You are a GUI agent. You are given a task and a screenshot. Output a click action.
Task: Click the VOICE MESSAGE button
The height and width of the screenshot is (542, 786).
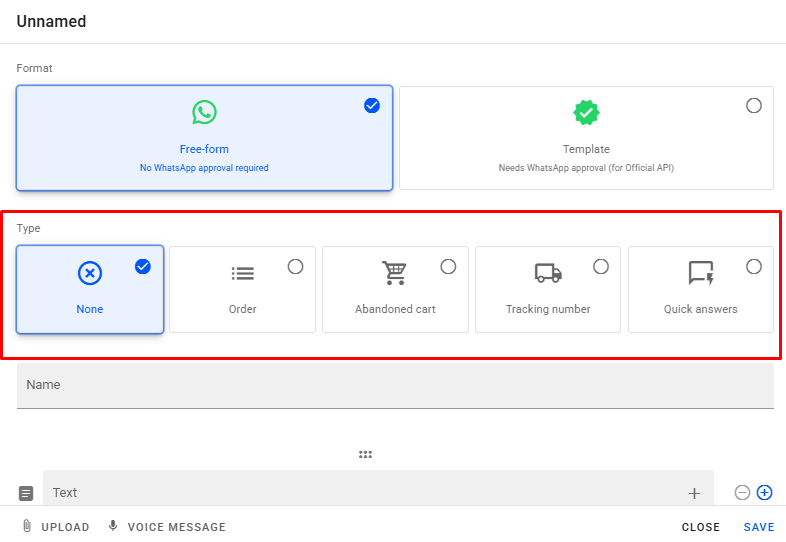click(167, 527)
